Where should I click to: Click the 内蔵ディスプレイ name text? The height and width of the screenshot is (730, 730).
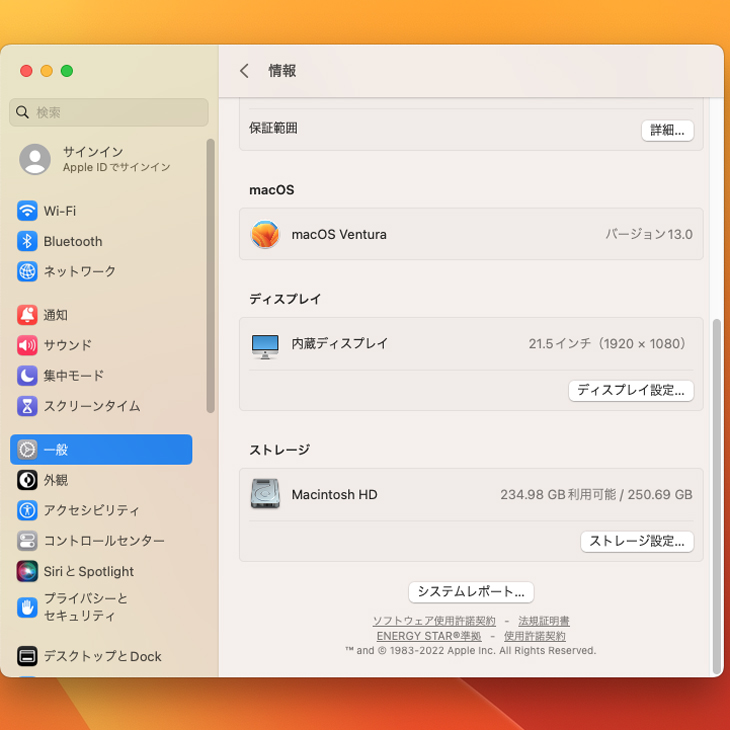coord(339,344)
